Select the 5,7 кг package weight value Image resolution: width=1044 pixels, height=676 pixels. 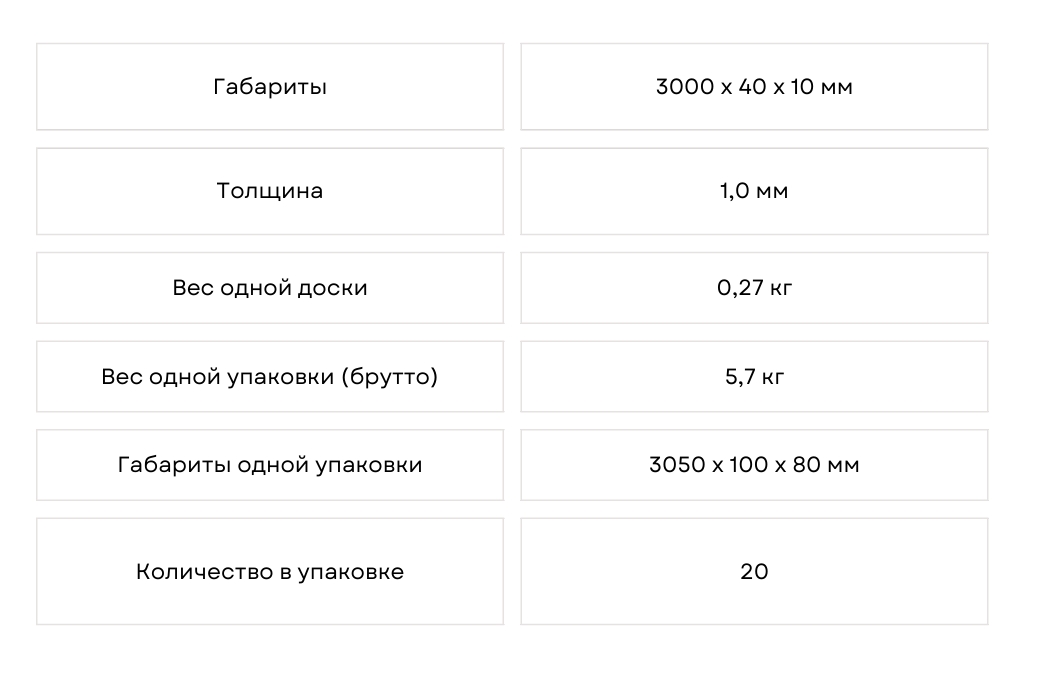pyautogui.click(x=754, y=377)
